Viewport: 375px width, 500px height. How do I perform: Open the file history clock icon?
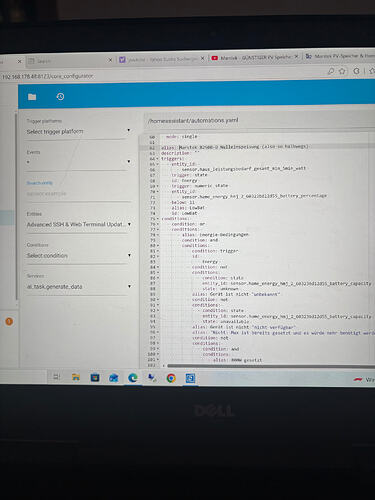coord(60,97)
